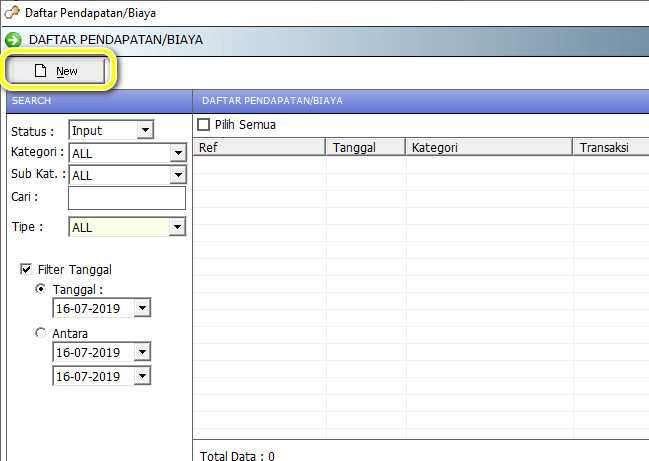Click the Kategori column header
Image resolution: width=649 pixels, height=461 pixels.
click(x=489, y=148)
